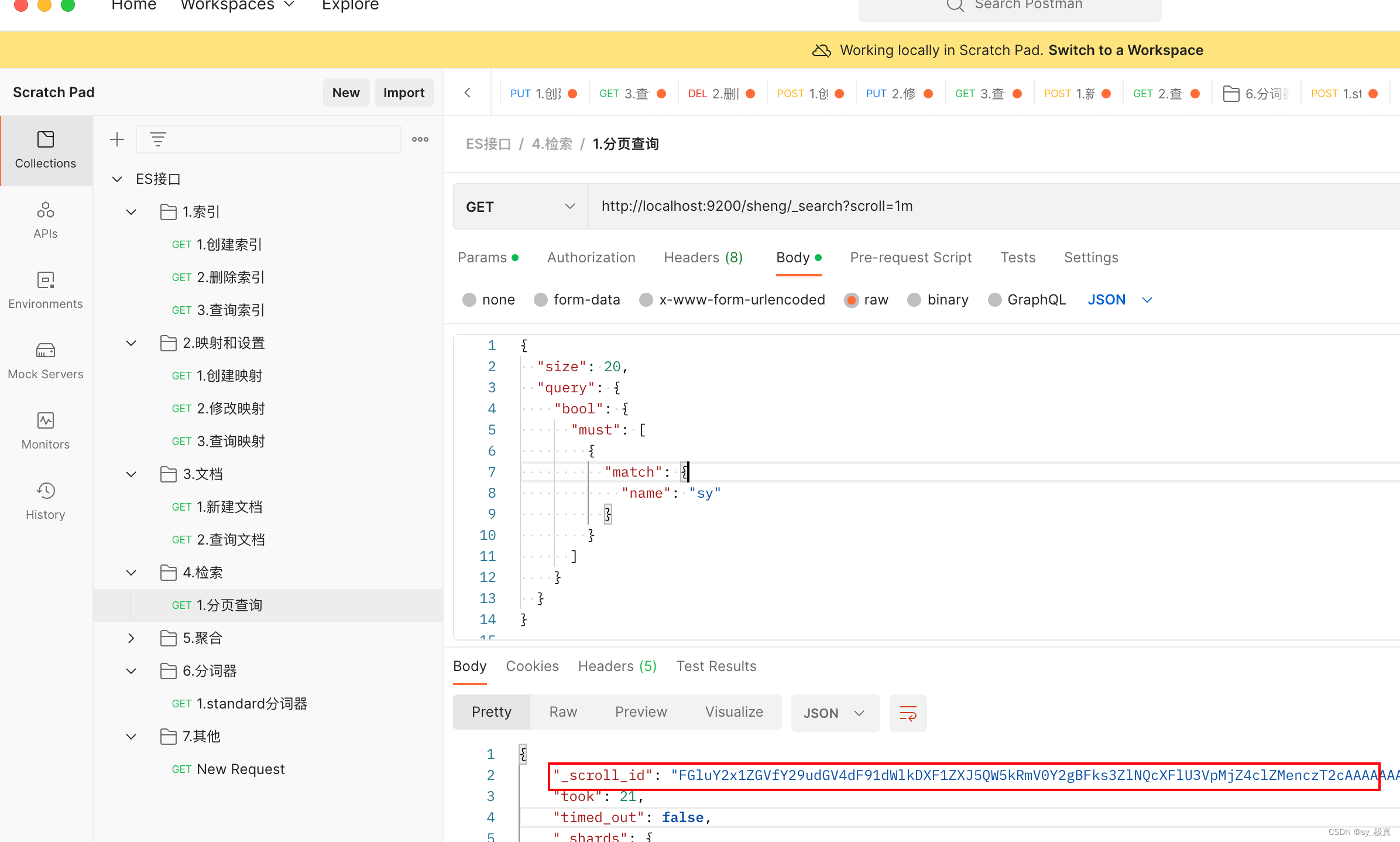Show the Visualize response view
The height and width of the screenshot is (842, 1400).
pos(734,712)
